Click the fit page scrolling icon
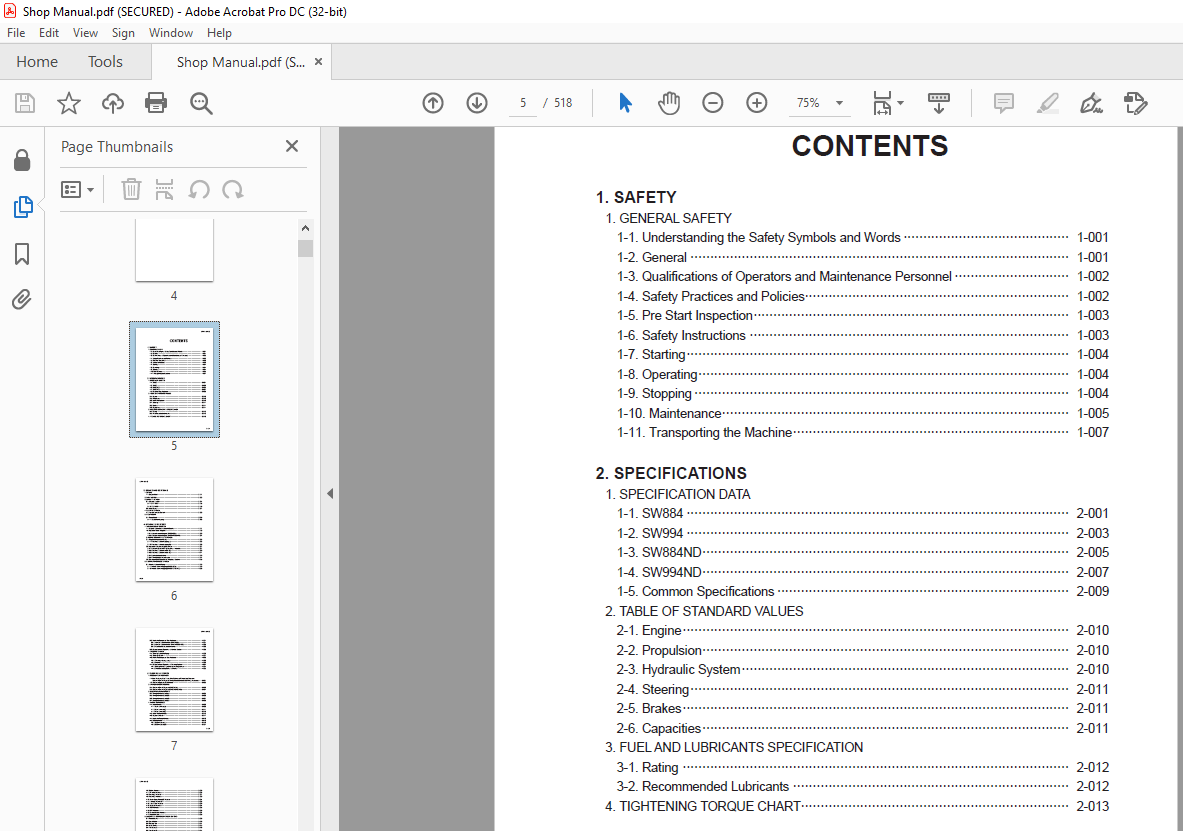Viewport: 1183px width, 831px height. (882, 103)
